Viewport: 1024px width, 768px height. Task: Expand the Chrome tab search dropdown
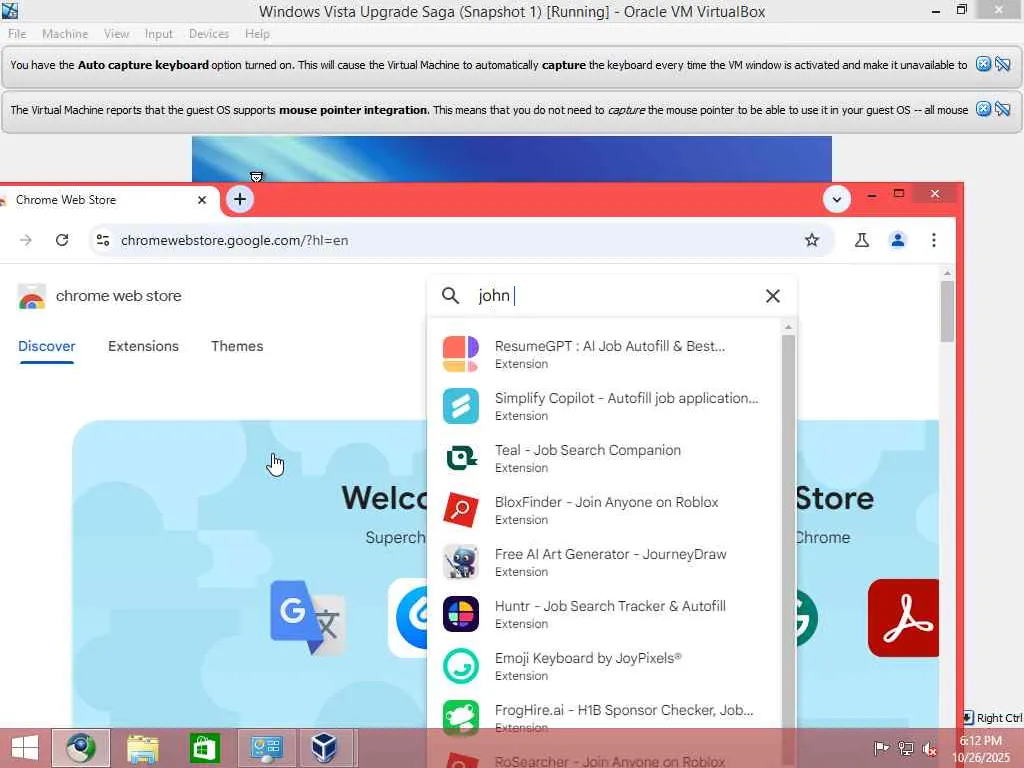point(837,199)
